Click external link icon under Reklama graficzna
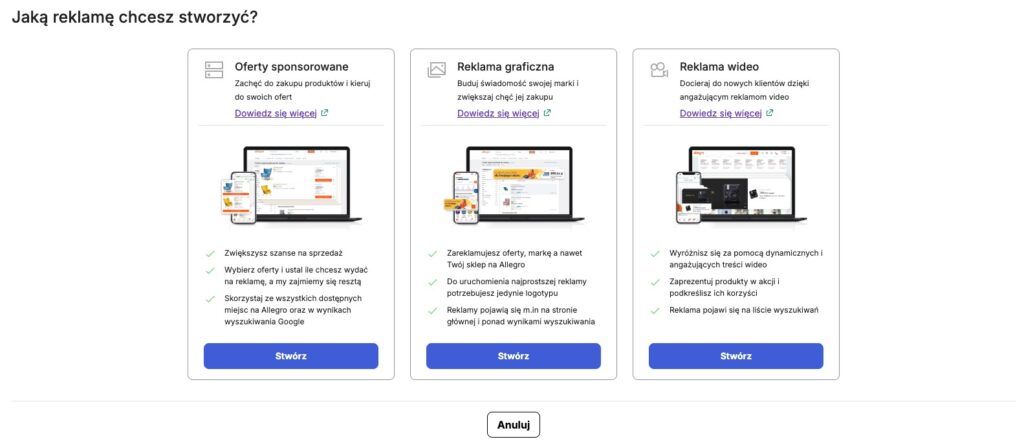 [x=547, y=113]
